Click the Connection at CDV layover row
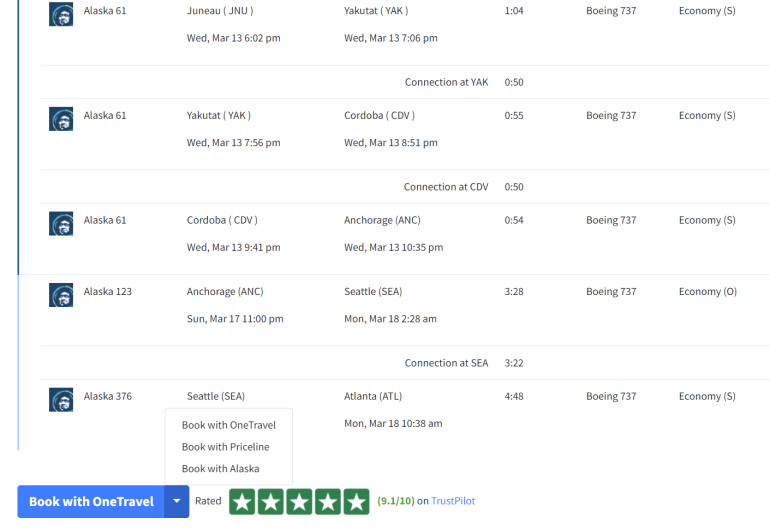The height and width of the screenshot is (530, 770). click(446, 187)
